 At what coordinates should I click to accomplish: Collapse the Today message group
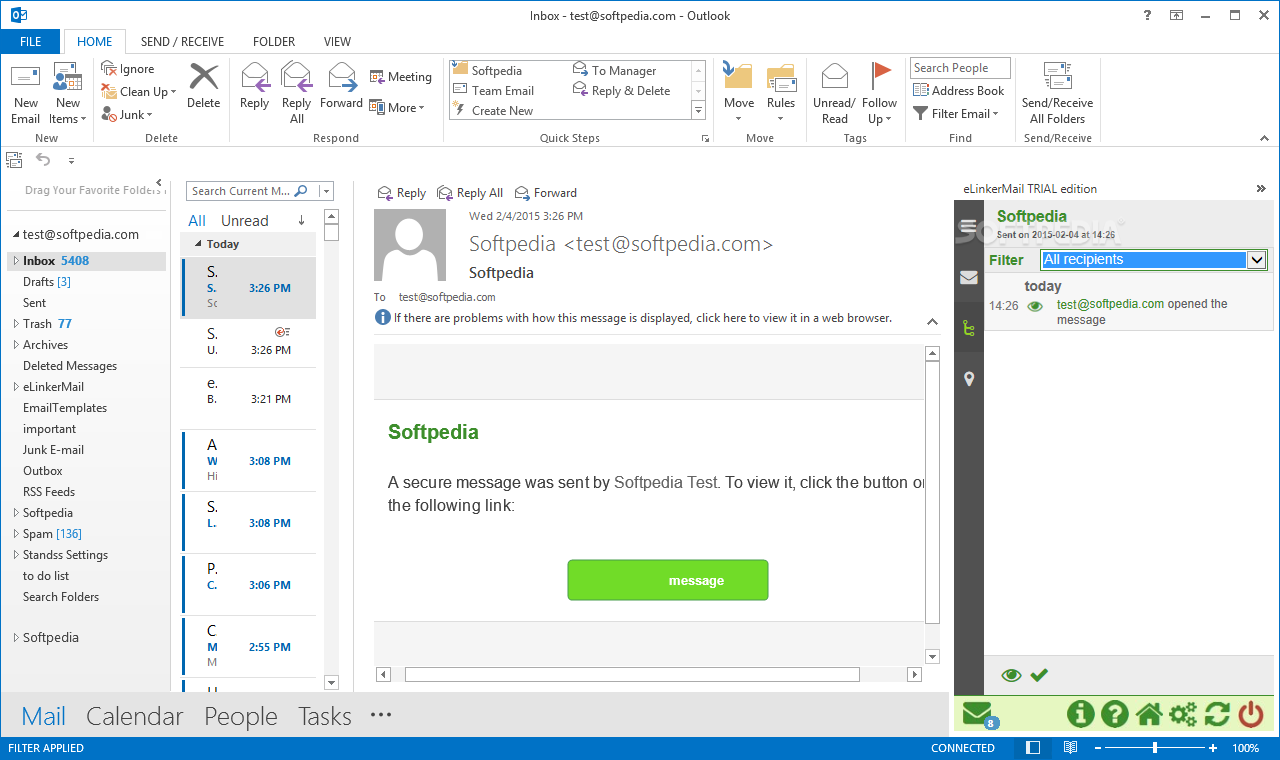click(x=198, y=244)
